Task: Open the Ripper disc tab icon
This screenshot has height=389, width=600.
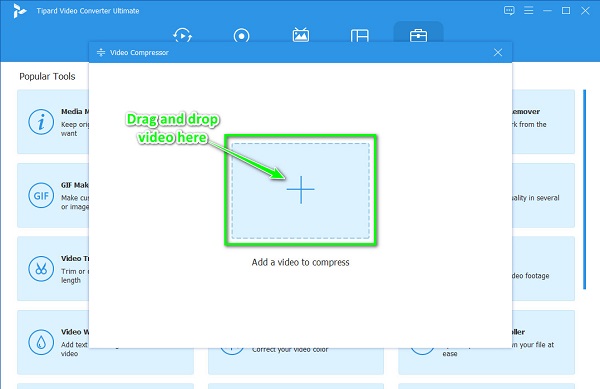Action: click(x=241, y=36)
